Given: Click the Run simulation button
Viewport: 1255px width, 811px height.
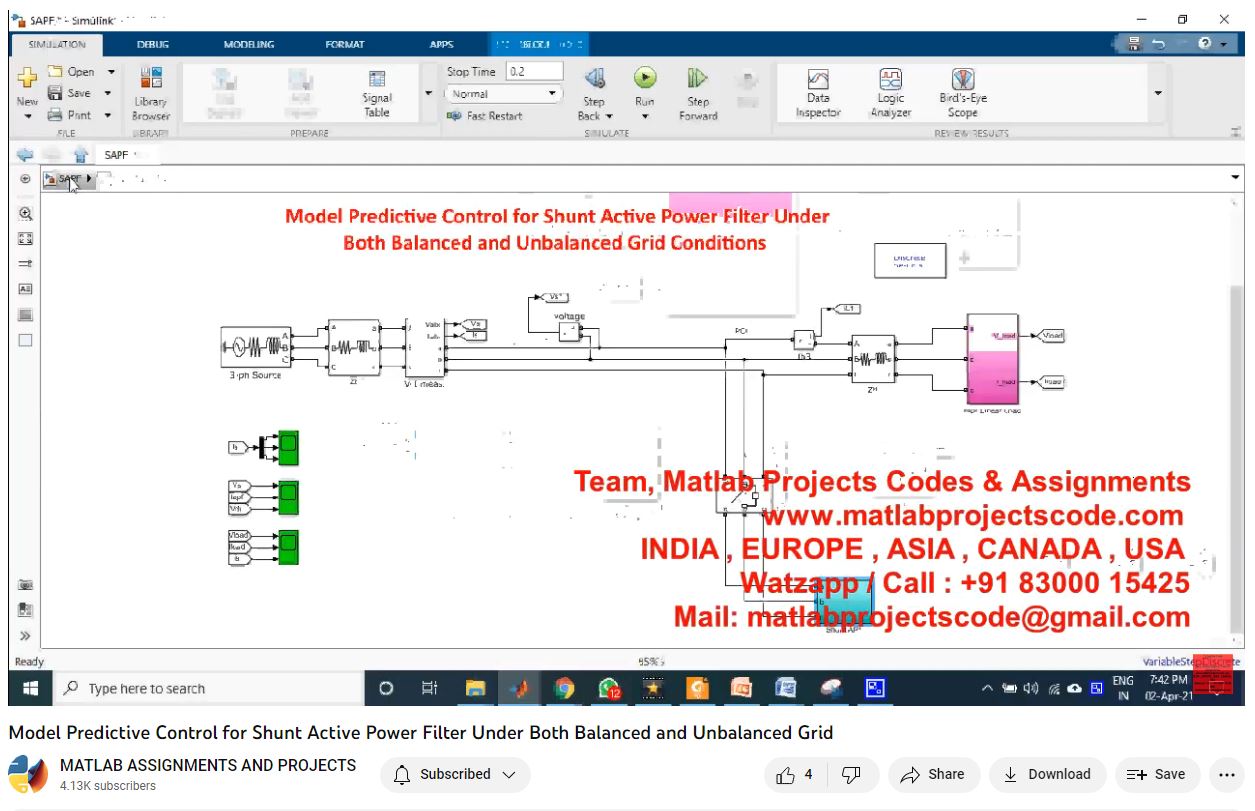Looking at the screenshot, I should click(x=645, y=79).
